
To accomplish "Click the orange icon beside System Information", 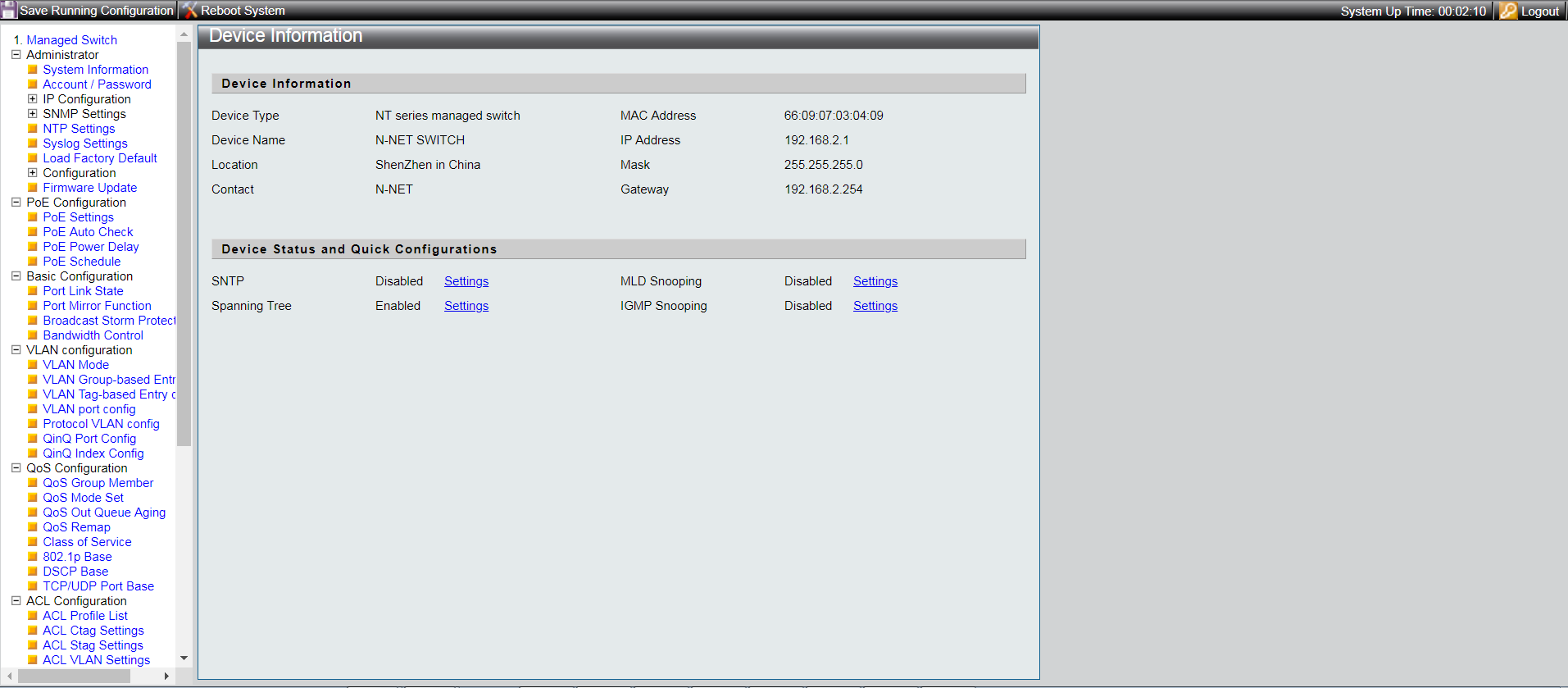I will pos(33,70).
